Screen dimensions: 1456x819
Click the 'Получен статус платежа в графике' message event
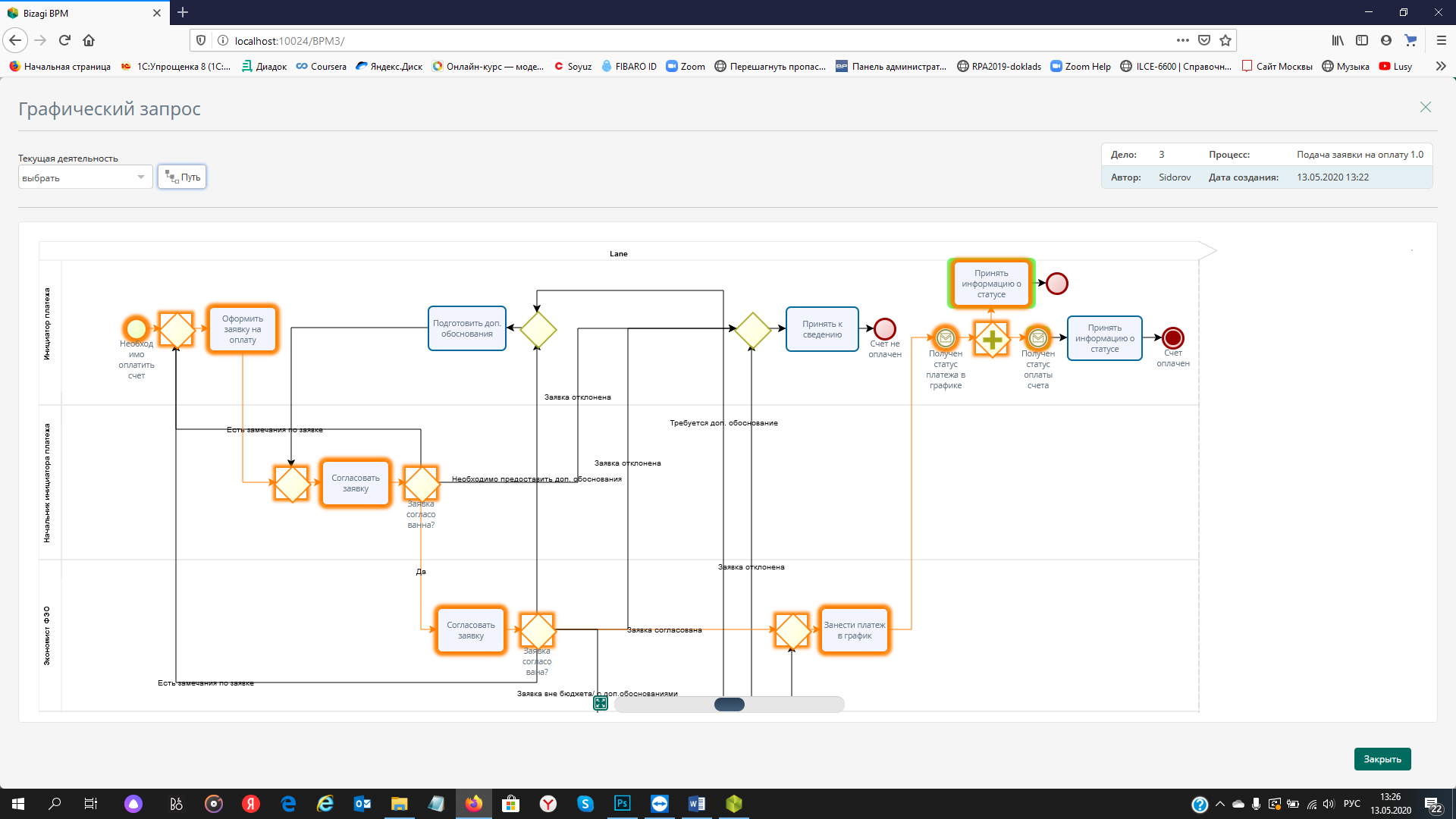[x=945, y=338]
